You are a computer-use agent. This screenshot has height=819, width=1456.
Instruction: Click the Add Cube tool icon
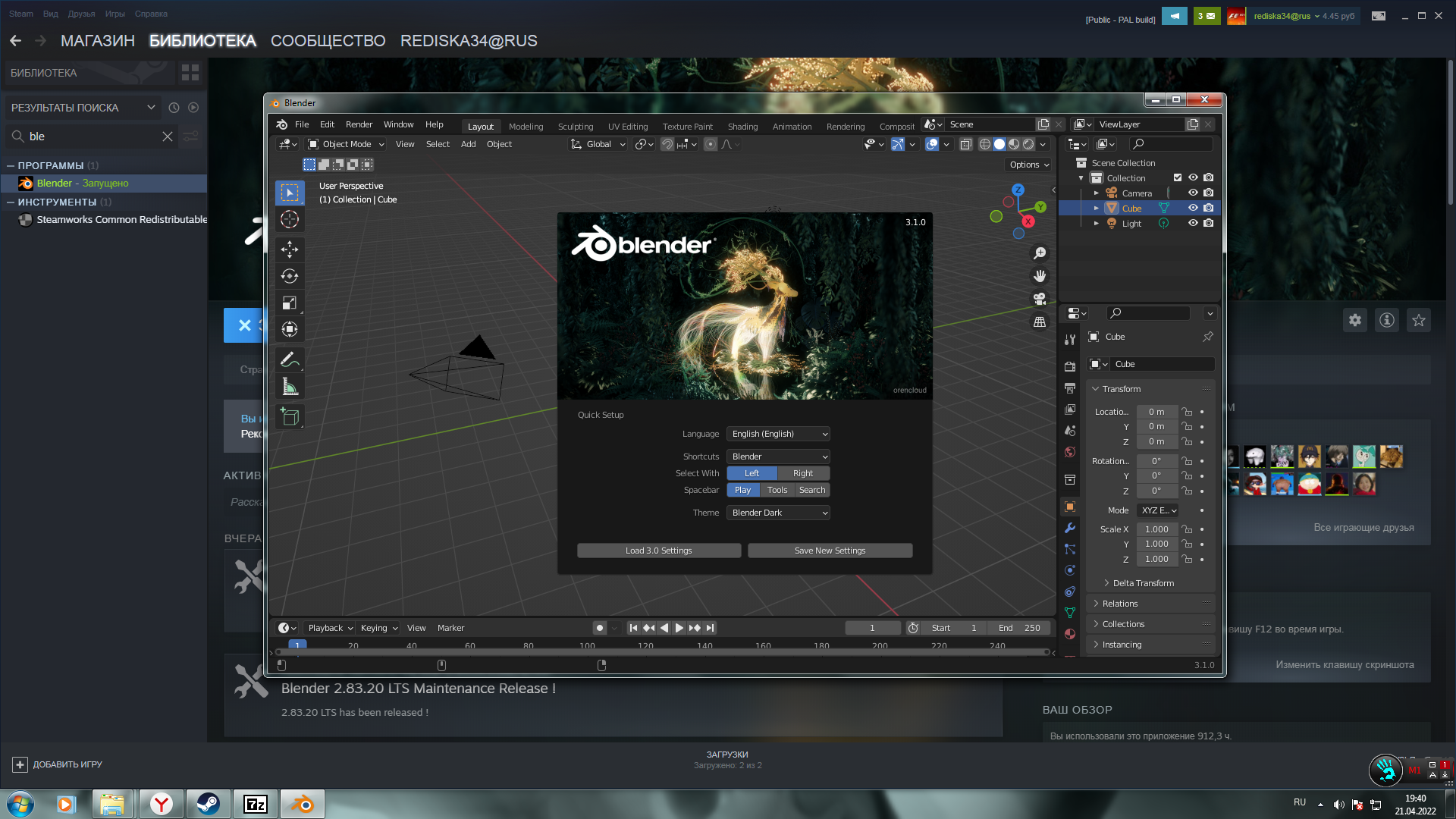[x=289, y=416]
